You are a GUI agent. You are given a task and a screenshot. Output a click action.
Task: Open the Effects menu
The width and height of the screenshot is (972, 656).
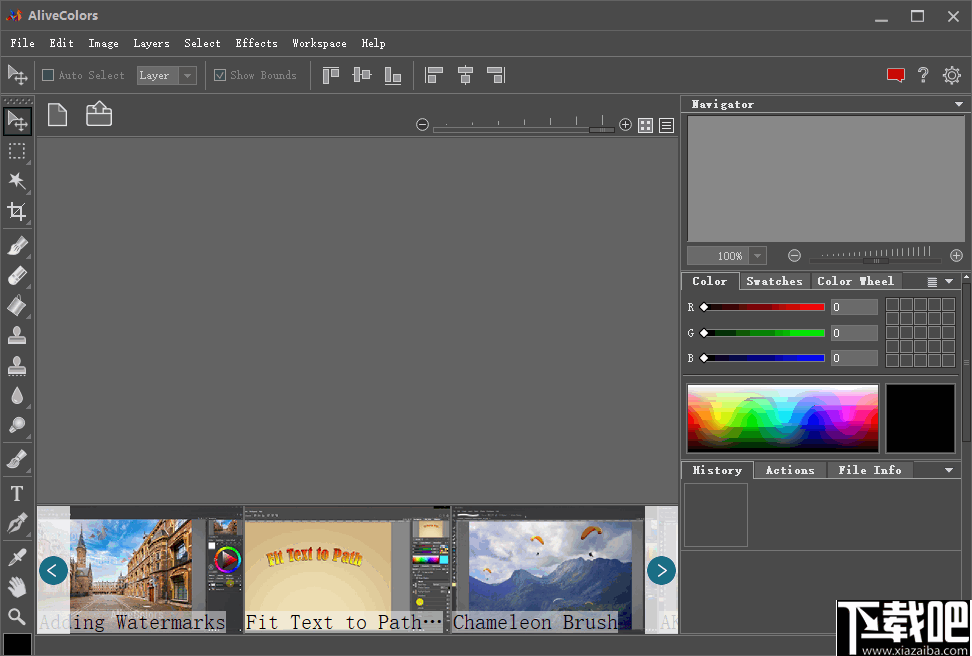pos(256,43)
